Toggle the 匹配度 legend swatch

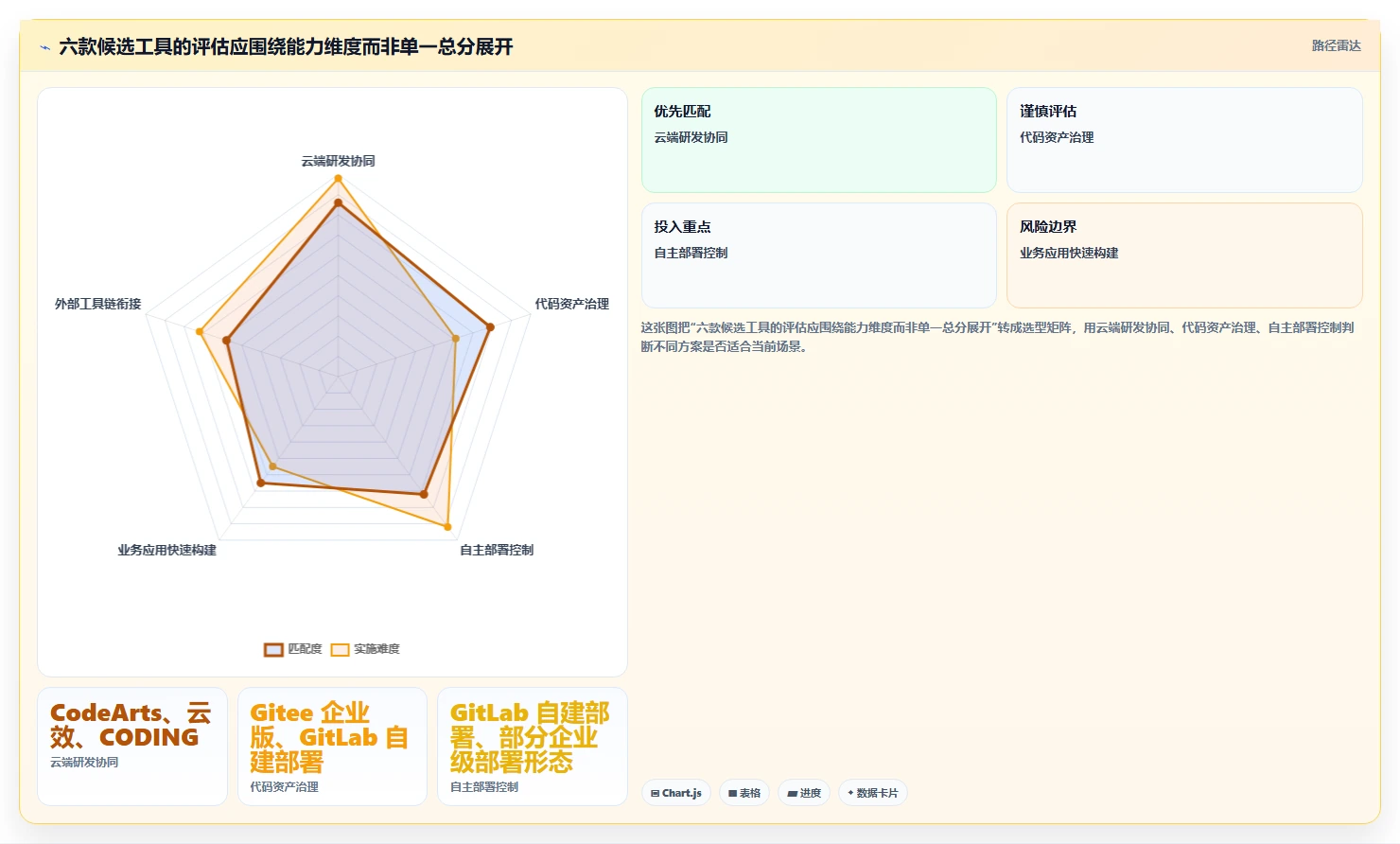(273, 649)
